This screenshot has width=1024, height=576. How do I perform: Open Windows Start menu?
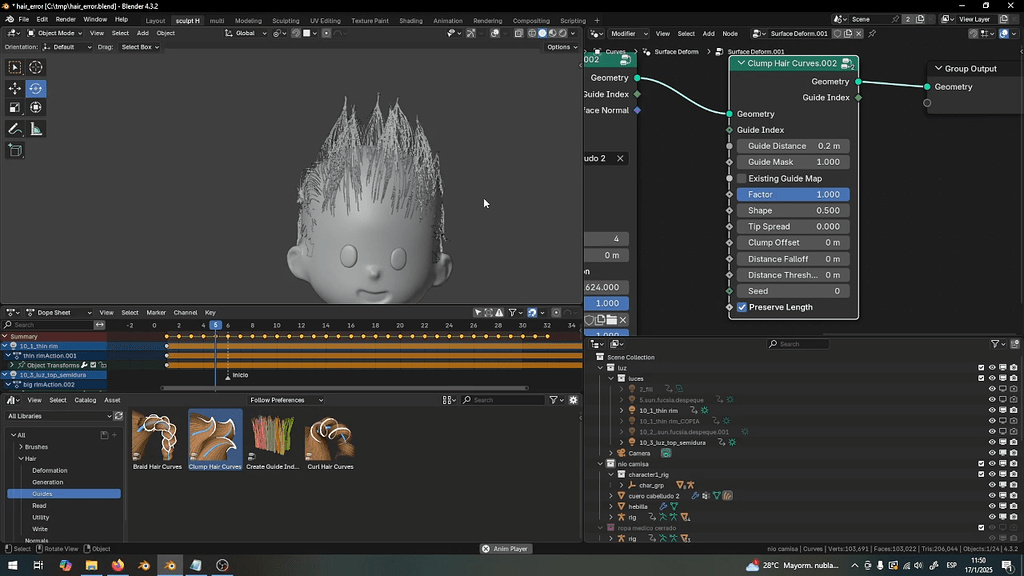pos(12,565)
